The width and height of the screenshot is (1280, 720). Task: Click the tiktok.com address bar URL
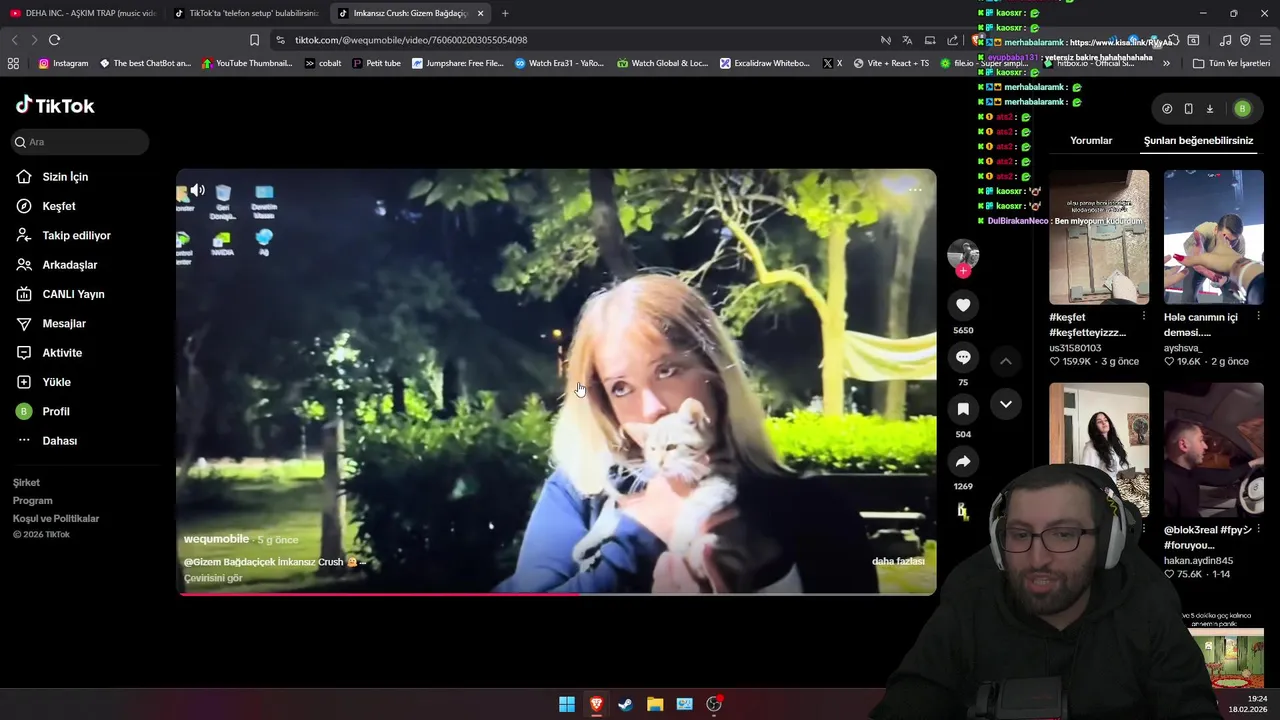coord(411,40)
